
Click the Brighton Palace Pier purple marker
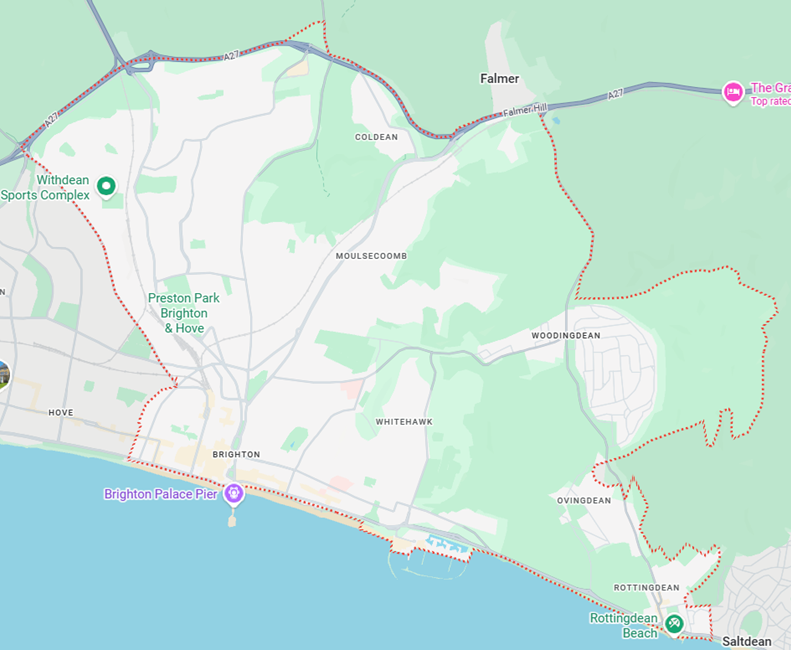point(234,494)
